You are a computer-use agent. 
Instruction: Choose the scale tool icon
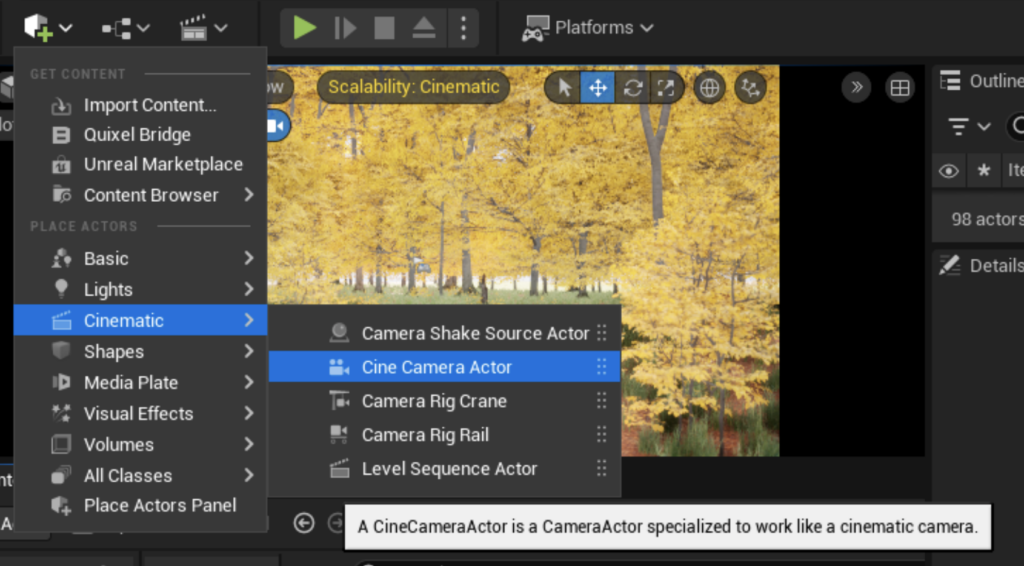665,88
